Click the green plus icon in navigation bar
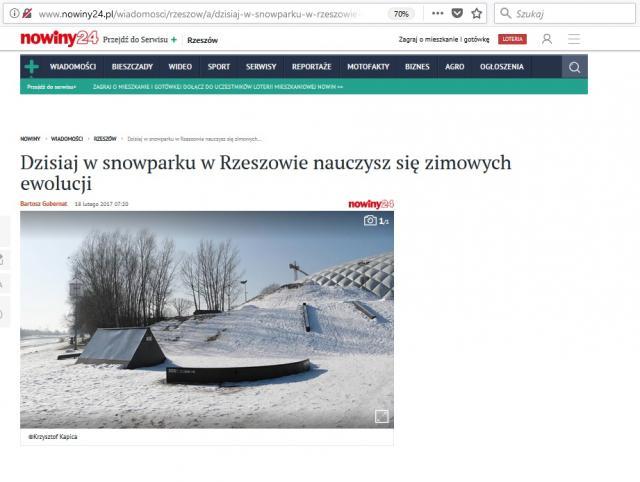 [x=32, y=67]
